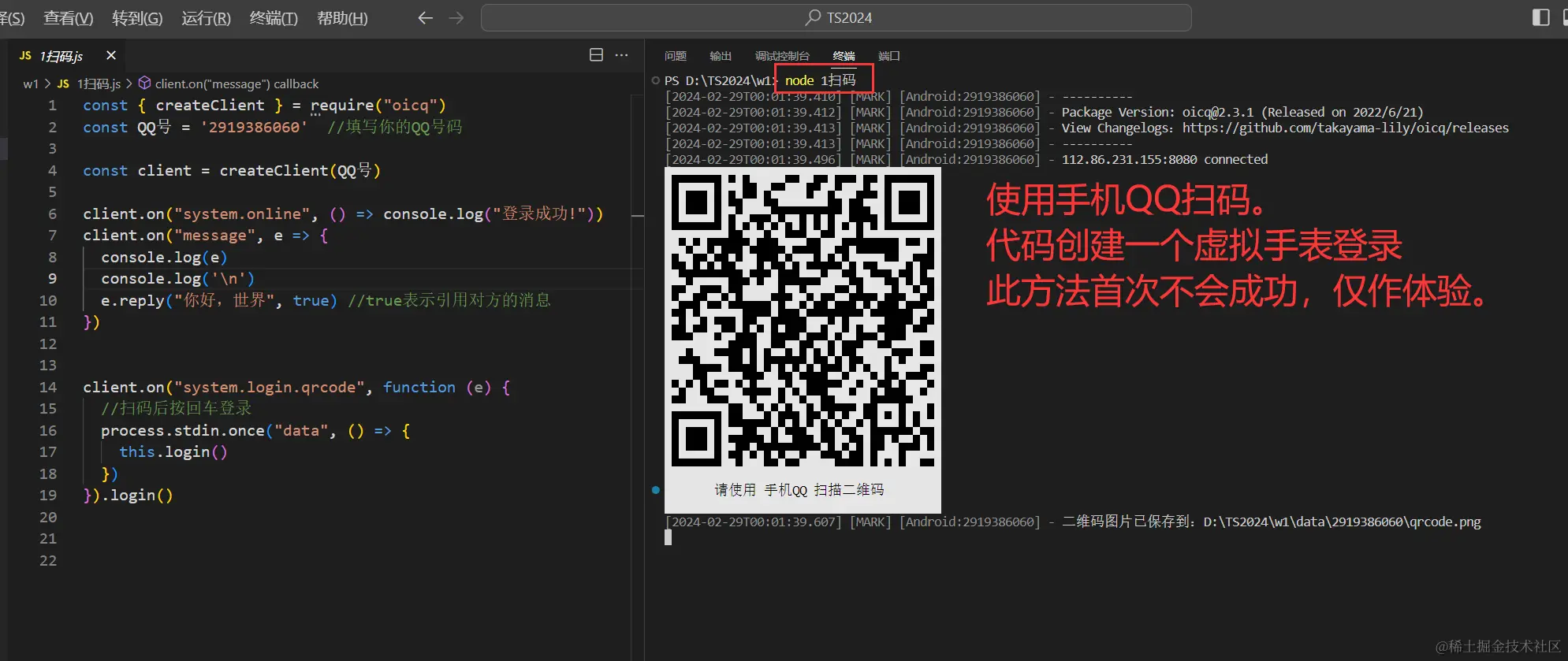Go forward with the right arrow

(x=456, y=17)
